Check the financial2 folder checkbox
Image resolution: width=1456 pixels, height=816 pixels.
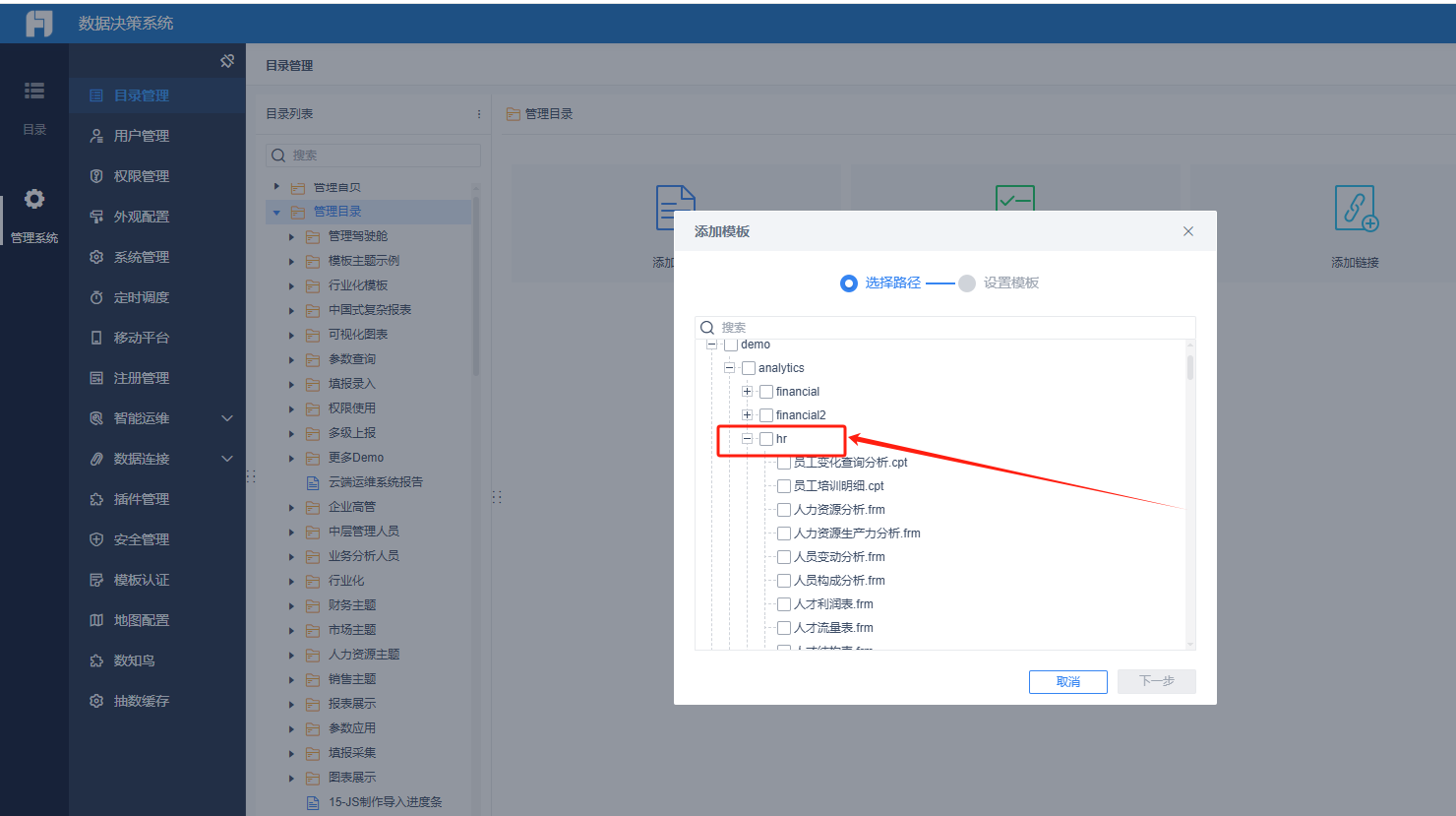pyautogui.click(x=766, y=415)
